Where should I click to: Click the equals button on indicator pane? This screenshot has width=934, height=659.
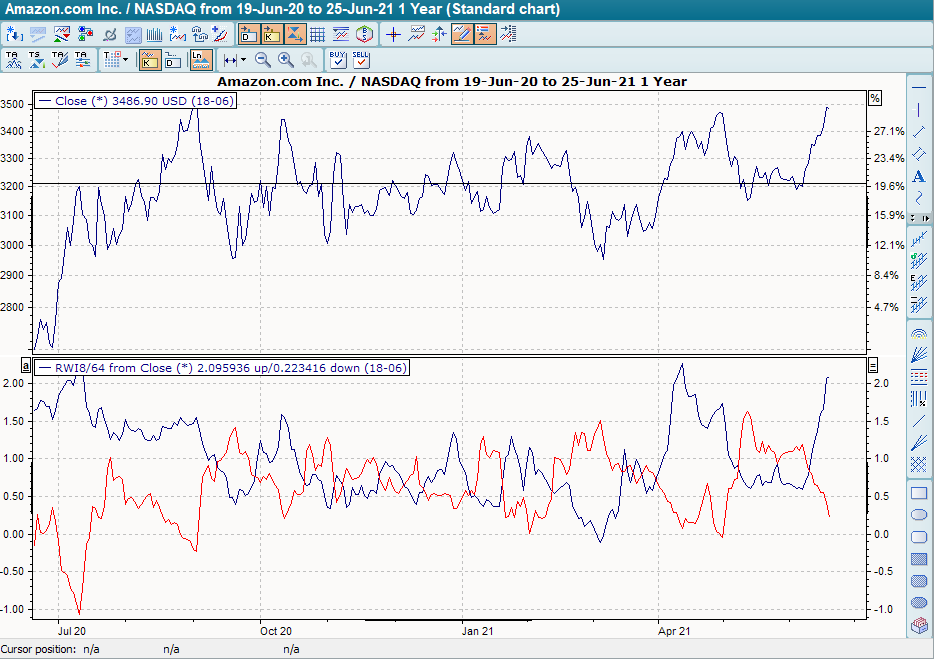pyautogui.click(x=873, y=365)
